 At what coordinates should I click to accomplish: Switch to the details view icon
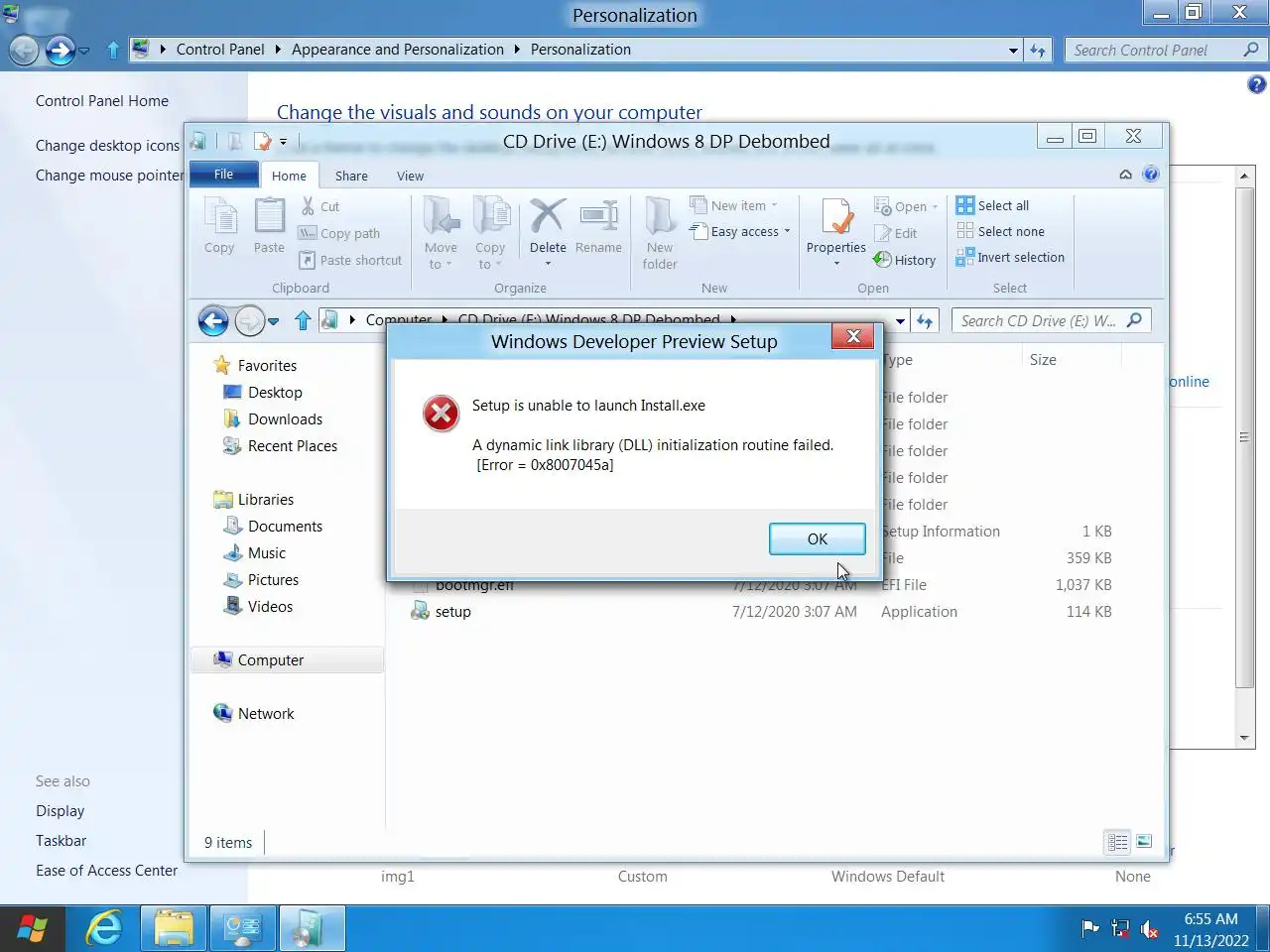tap(1117, 842)
